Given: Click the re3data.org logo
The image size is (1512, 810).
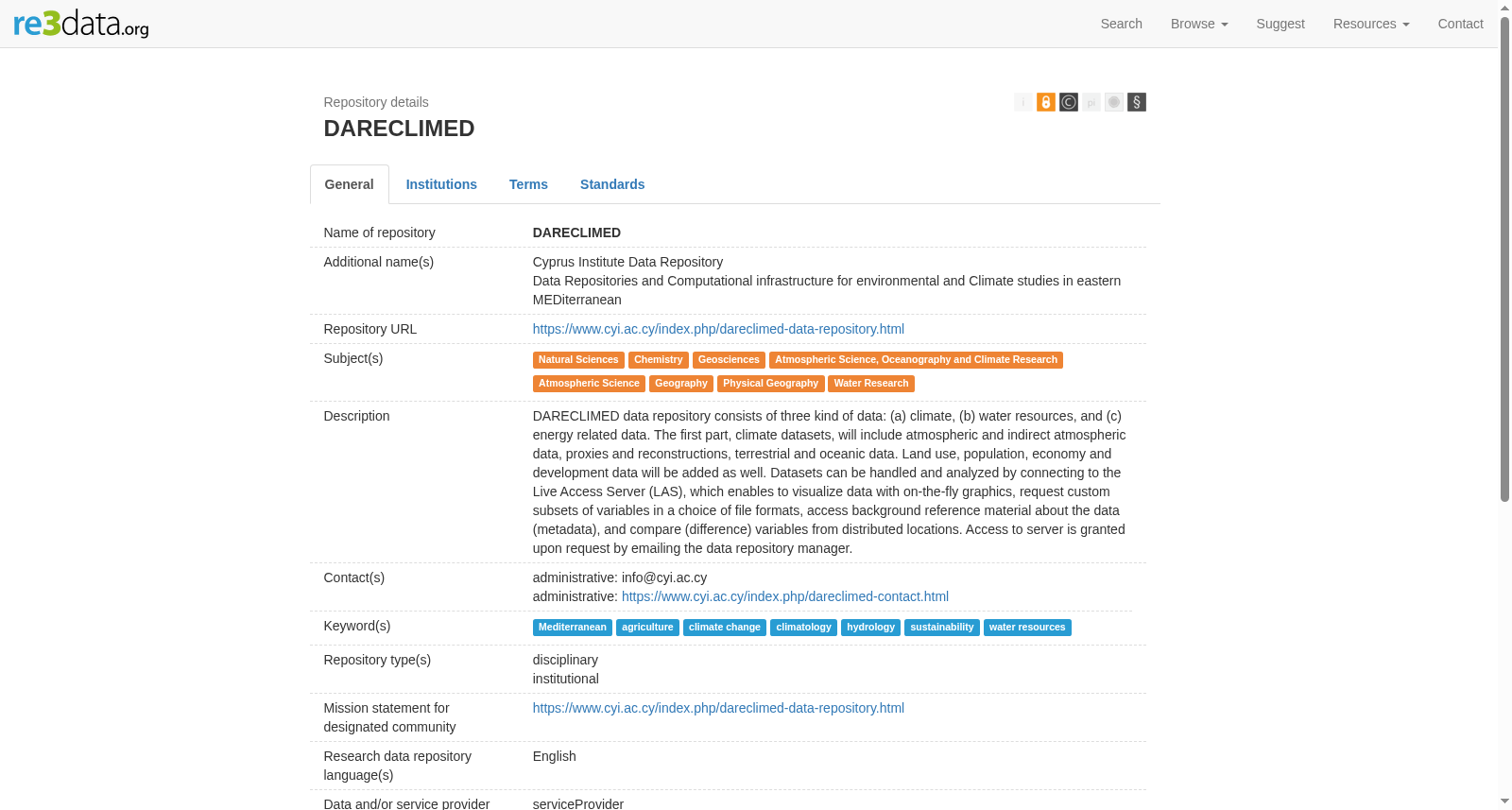Looking at the screenshot, I should click(81, 23).
